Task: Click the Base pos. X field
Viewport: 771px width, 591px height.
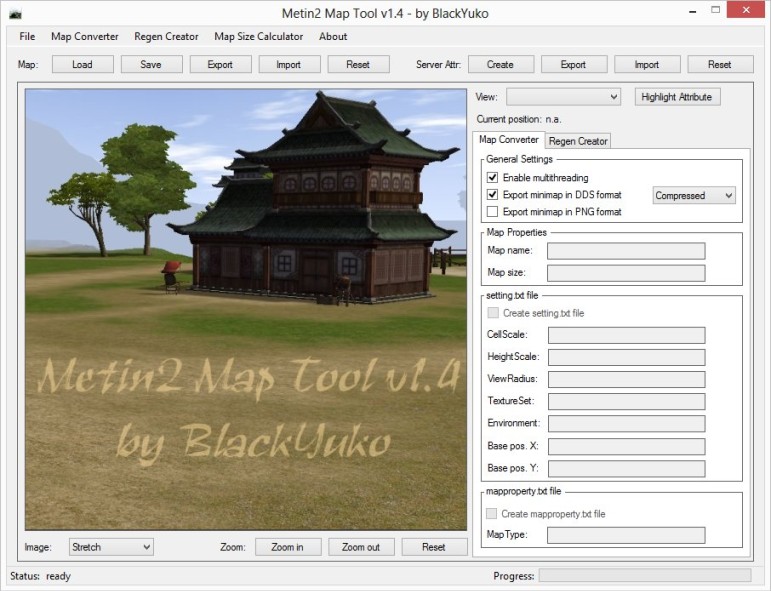Action: (x=626, y=446)
